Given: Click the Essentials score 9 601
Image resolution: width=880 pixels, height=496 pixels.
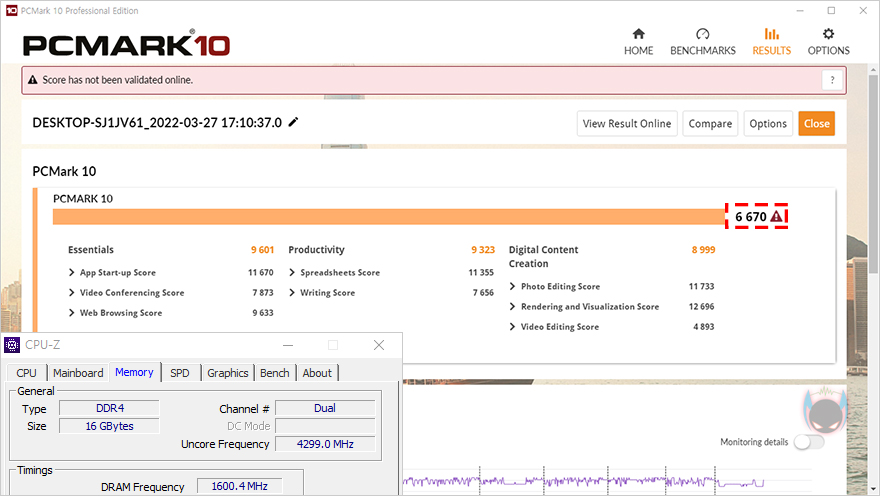Looking at the screenshot, I should point(262,250).
